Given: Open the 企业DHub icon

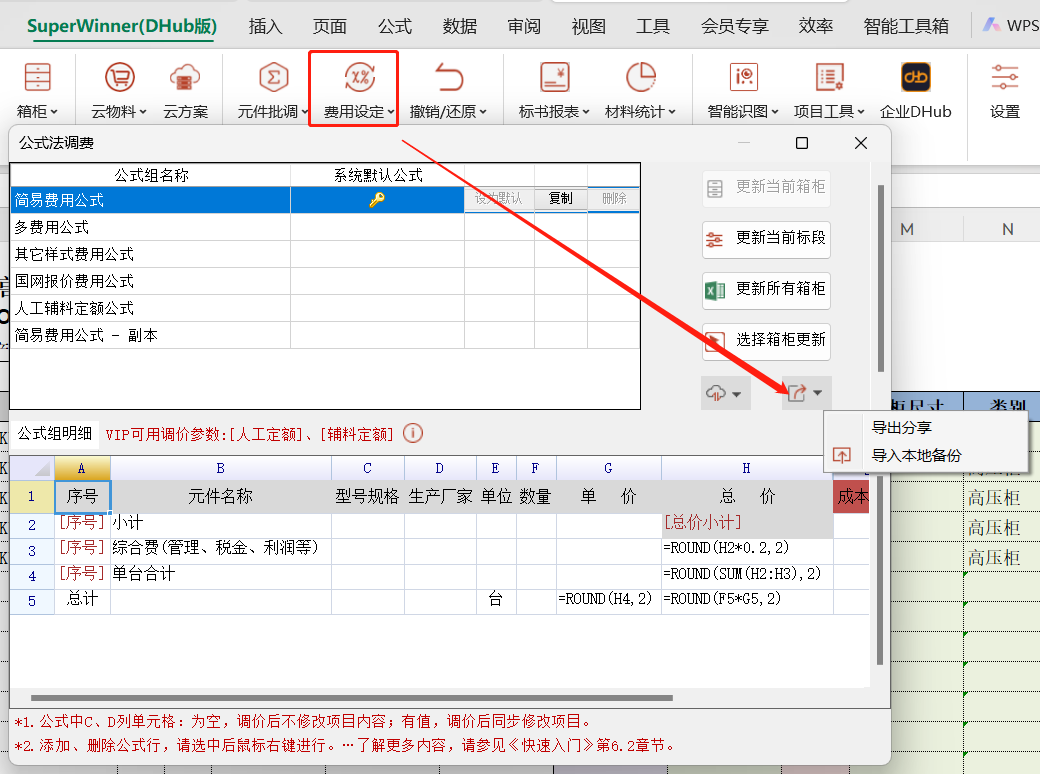Looking at the screenshot, I should (915, 77).
